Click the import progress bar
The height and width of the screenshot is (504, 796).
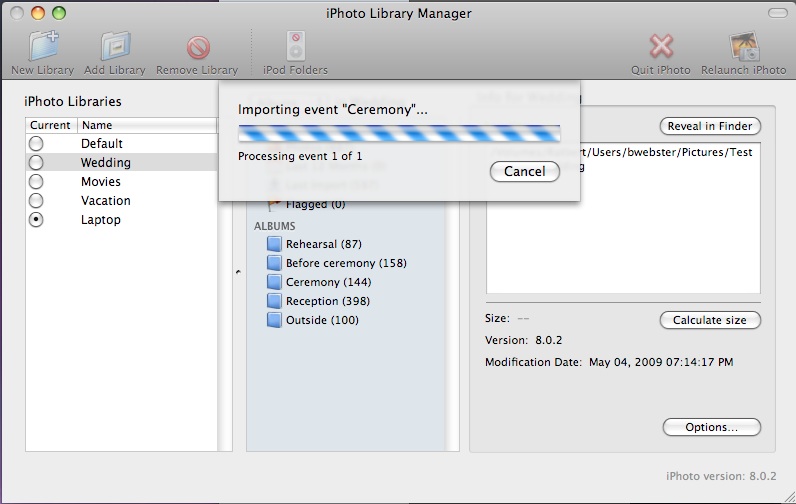(398, 134)
